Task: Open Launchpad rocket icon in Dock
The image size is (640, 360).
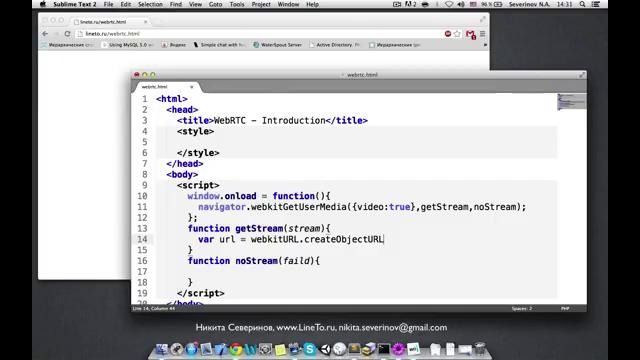Action: [x=177, y=349]
